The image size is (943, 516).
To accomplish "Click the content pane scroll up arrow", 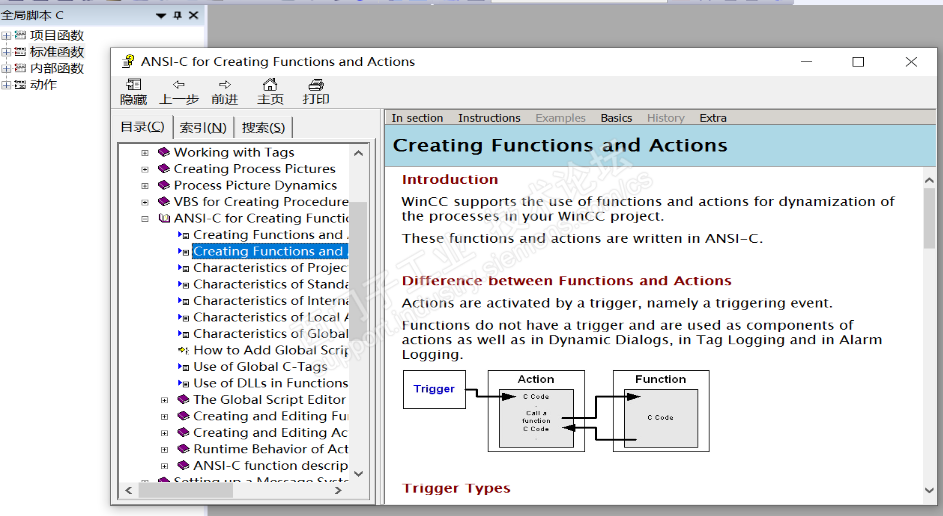I will coord(929,179).
